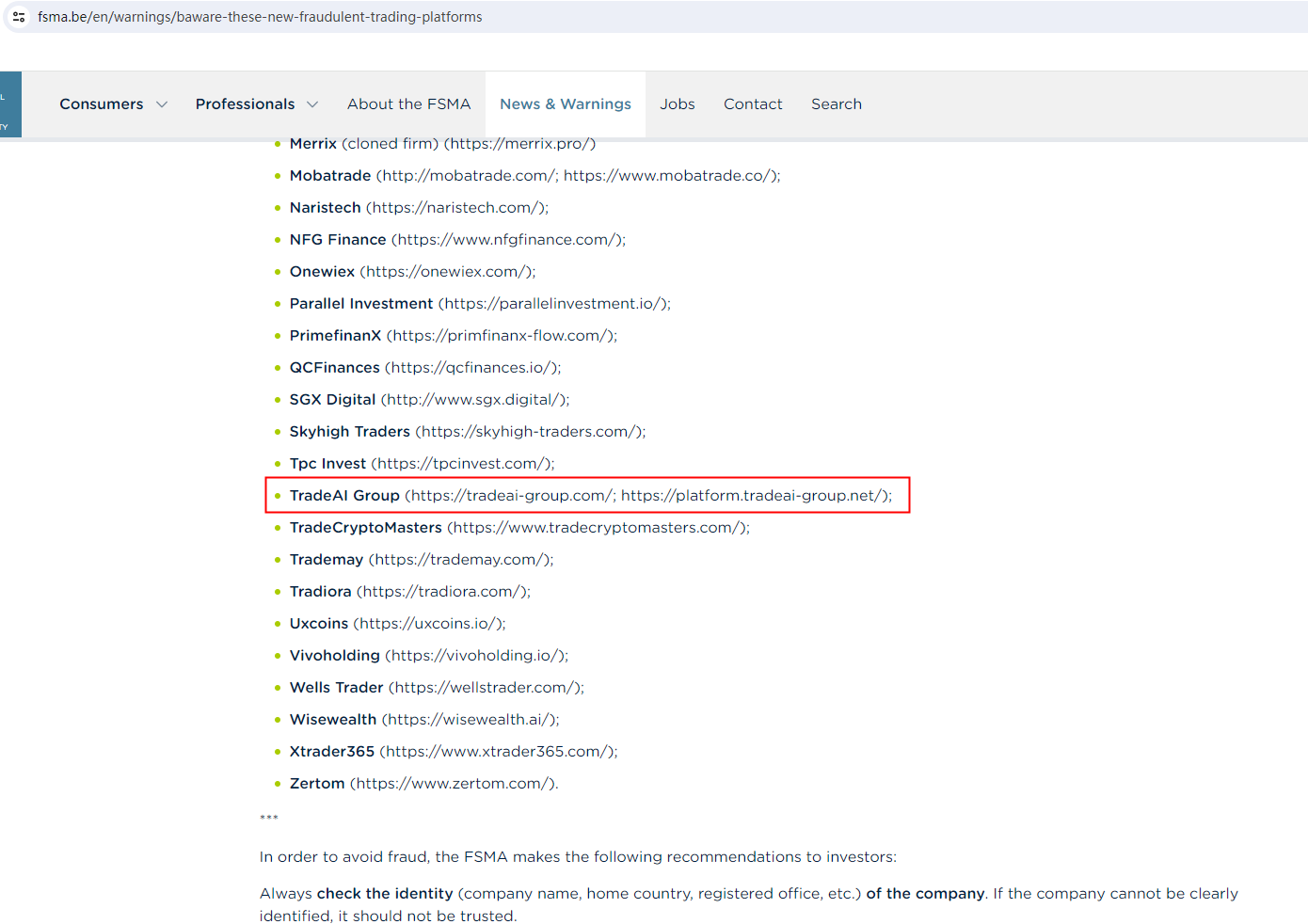Screen dimensions: 1308x924
Task: Click the Xtrader365 list entry
Action: 331,752
